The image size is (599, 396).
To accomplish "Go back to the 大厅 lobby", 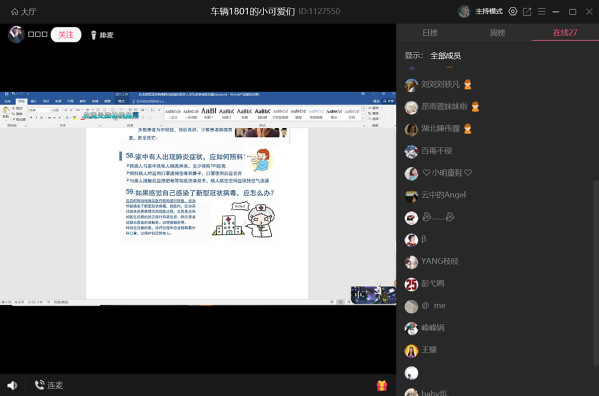I will click(x=23, y=11).
